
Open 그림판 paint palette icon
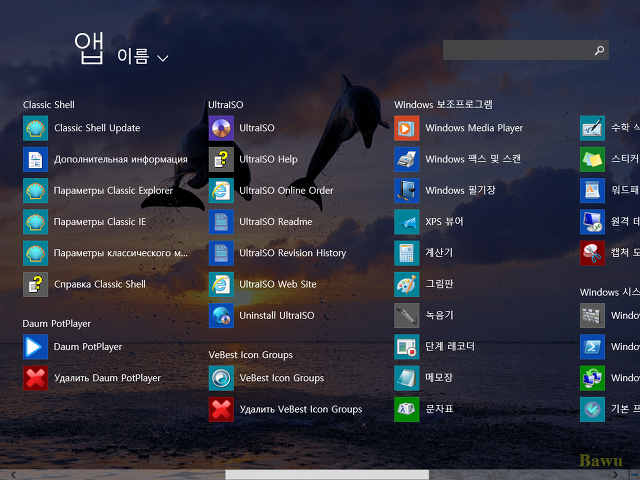coord(407,284)
